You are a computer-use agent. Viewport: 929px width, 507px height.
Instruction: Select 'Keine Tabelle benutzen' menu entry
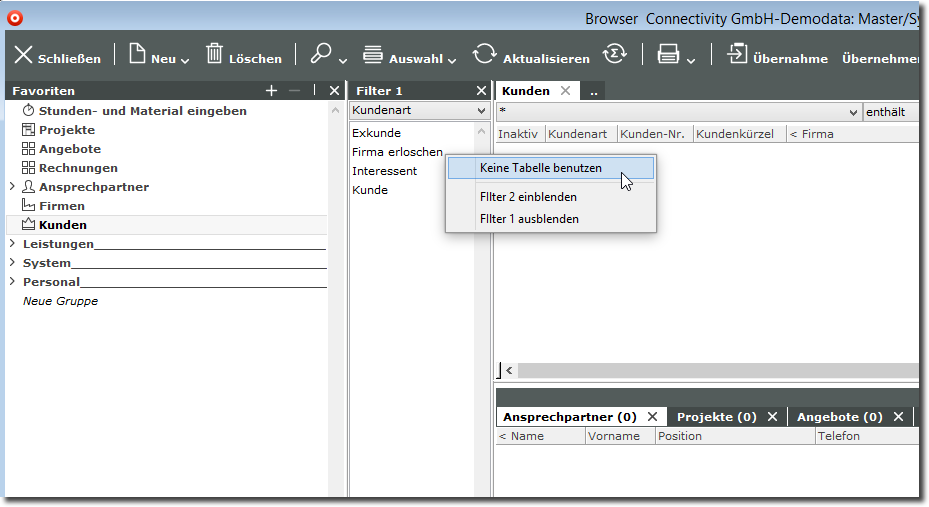(x=541, y=168)
